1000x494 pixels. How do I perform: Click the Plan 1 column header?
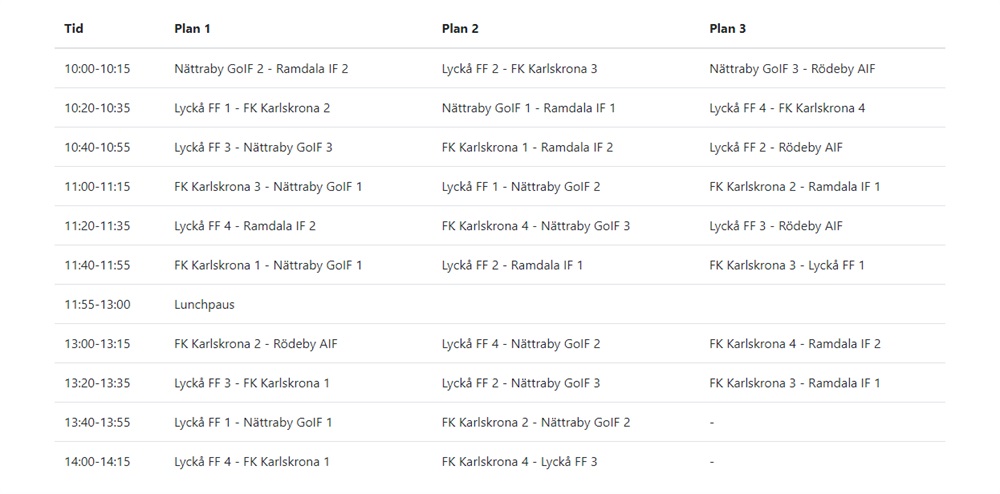tap(192, 29)
